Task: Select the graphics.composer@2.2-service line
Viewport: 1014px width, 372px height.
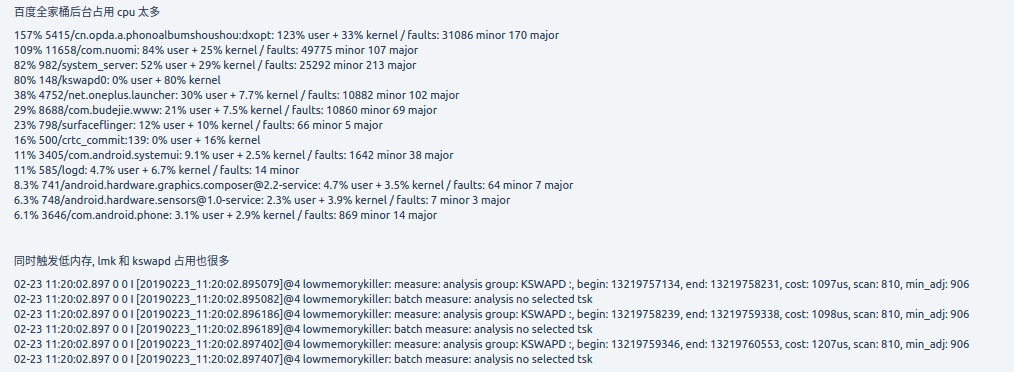Action: click(294, 185)
